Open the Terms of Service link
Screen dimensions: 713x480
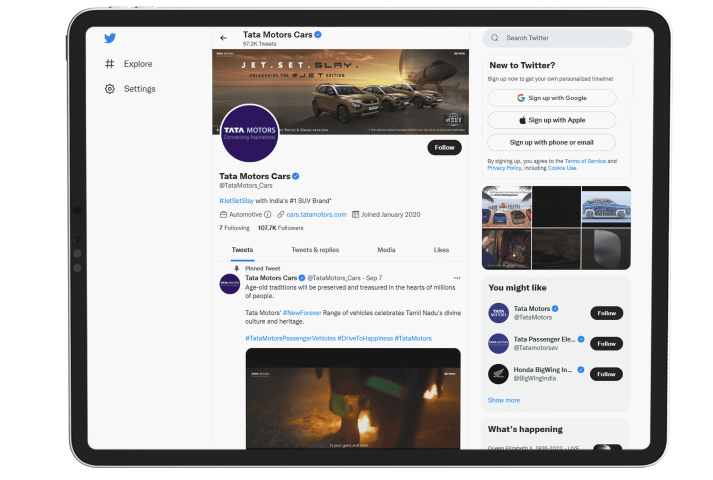pyautogui.click(x=585, y=161)
